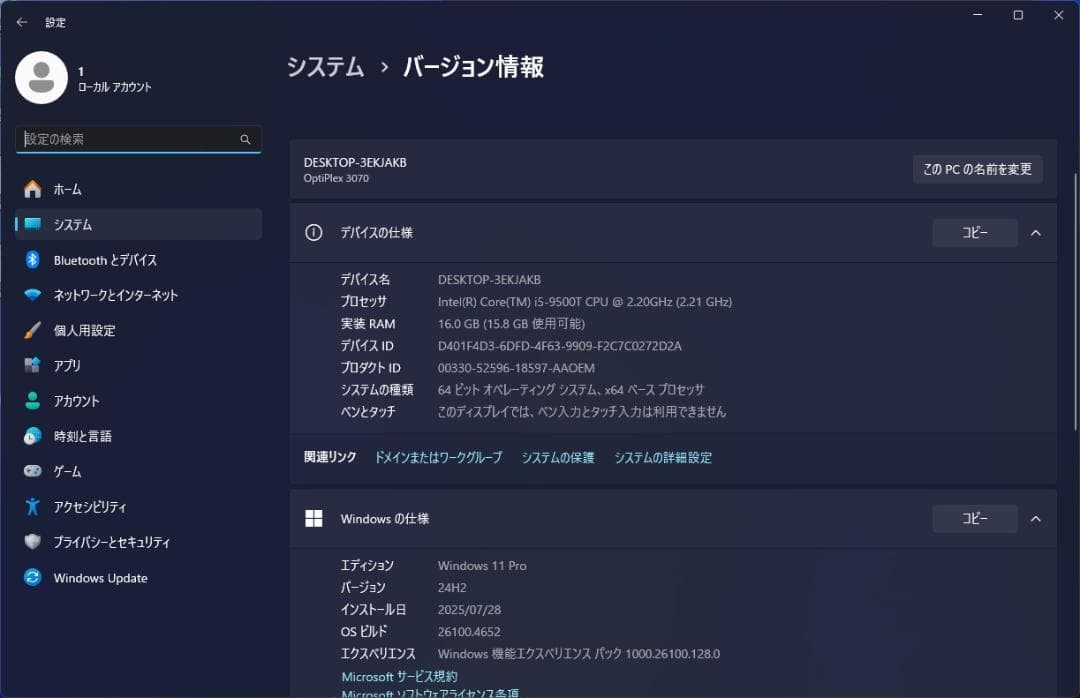Click the back arrow at top left
The height and width of the screenshot is (698, 1080).
pos(22,21)
